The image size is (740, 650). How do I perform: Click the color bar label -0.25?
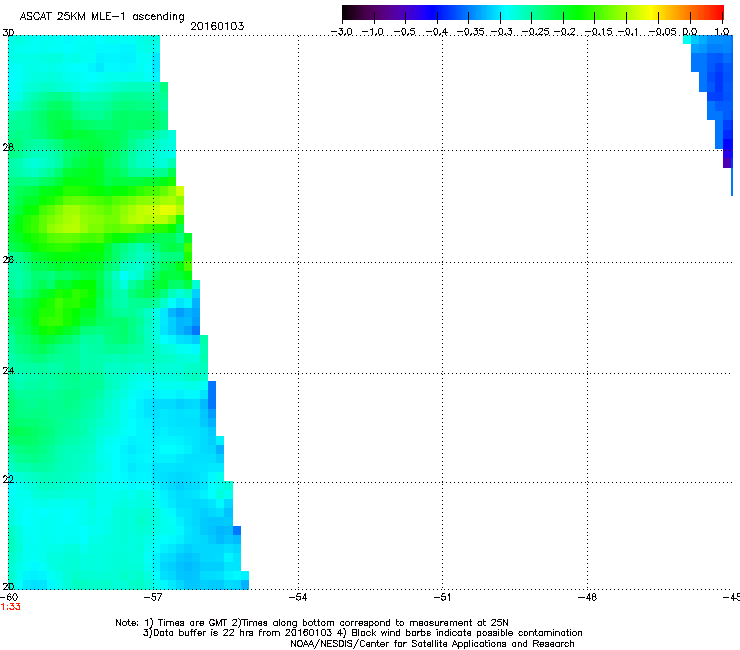(x=535, y=32)
